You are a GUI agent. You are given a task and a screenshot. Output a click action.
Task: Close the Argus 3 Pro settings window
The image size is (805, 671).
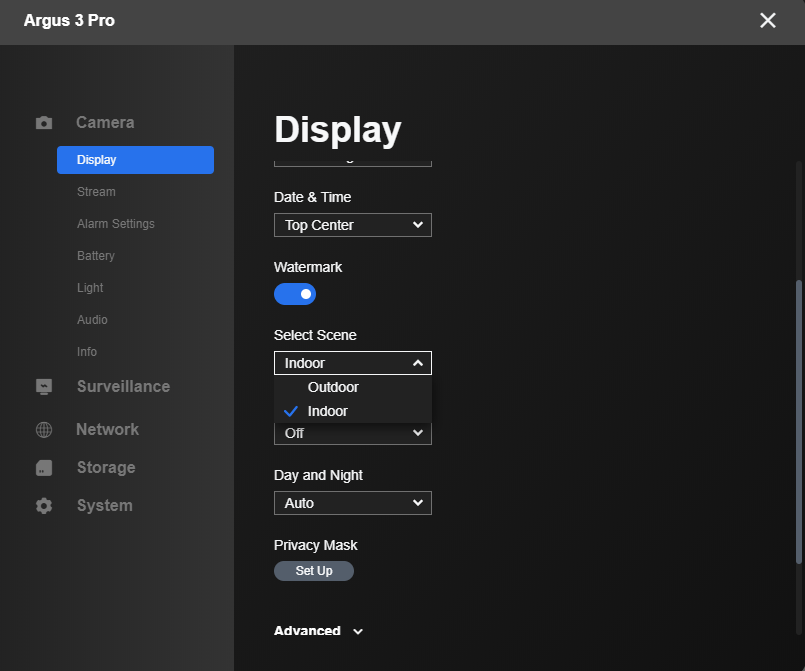[768, 21]
